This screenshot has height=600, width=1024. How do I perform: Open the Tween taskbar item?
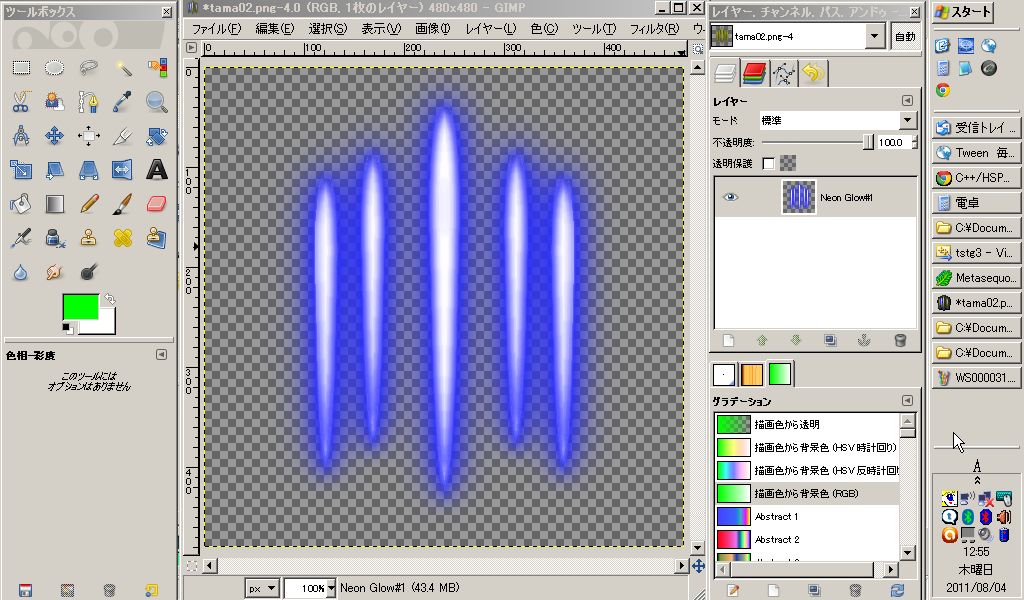coord(976,153)
